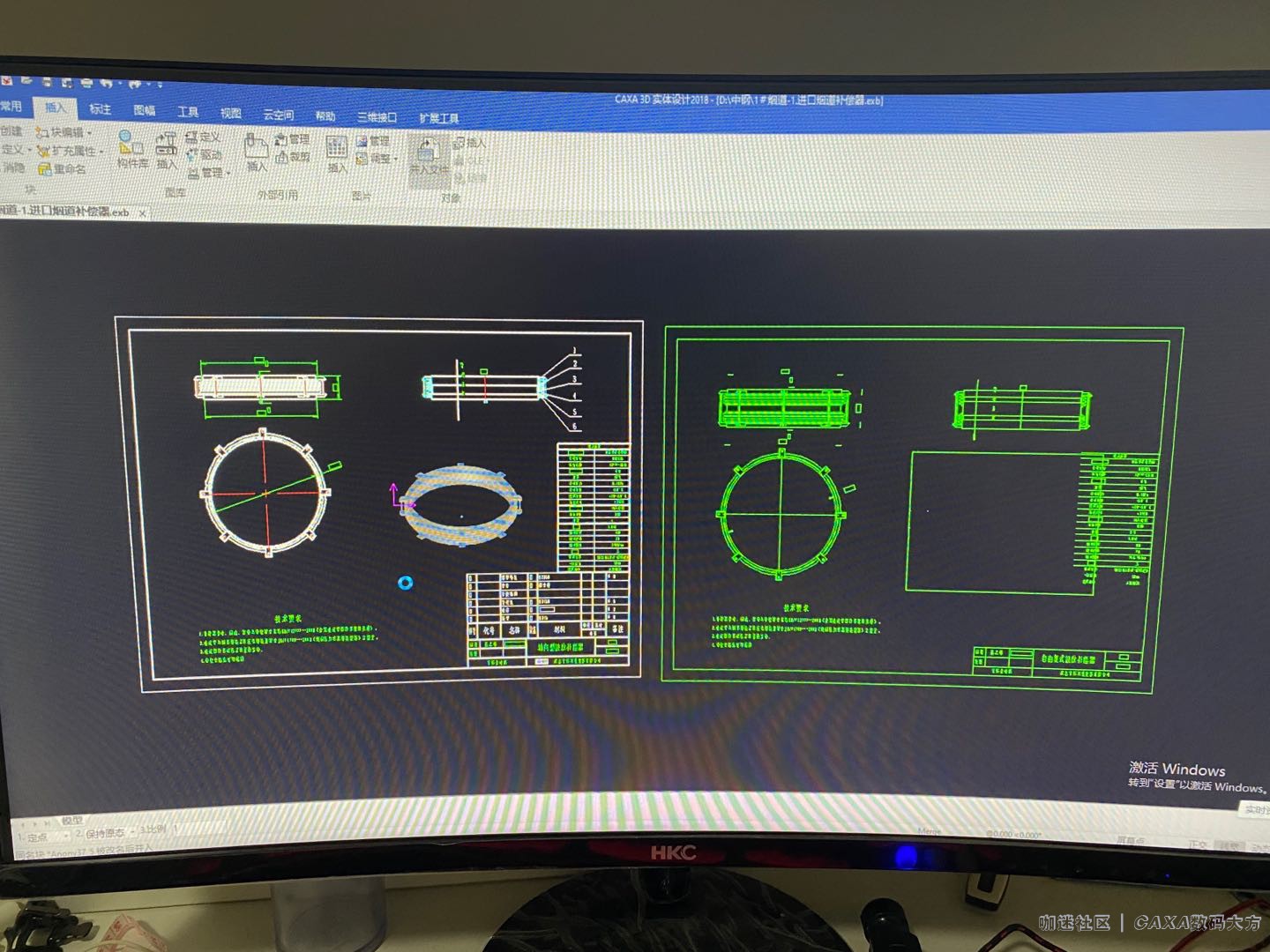
Task: Click the 扩充属性 extended attributes tool
Action: [66, 151]
